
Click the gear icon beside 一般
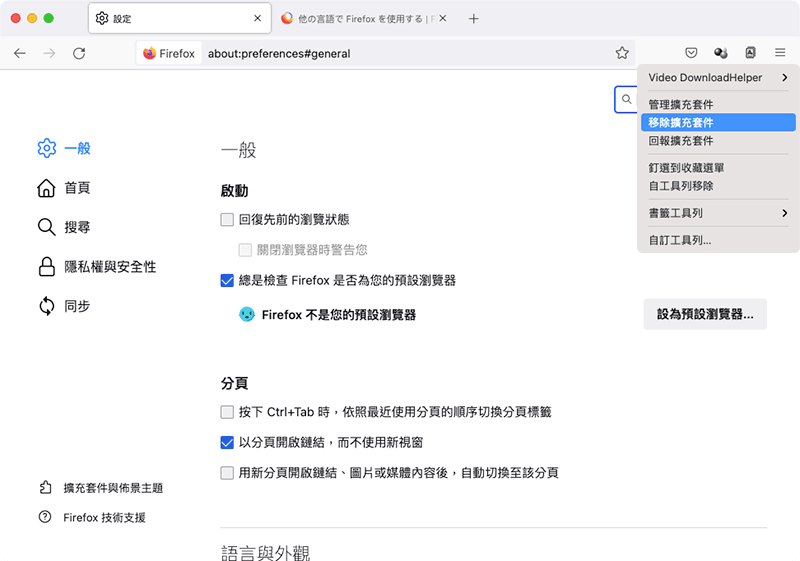pos(46,148)
